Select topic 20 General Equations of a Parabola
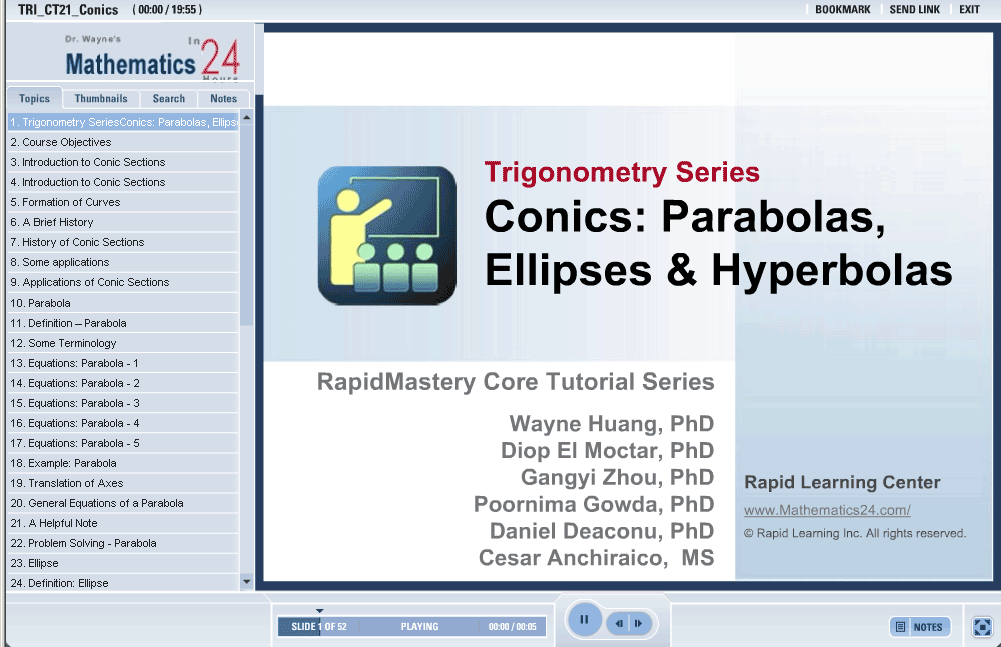1001x647 pixels. pos(123,503)
